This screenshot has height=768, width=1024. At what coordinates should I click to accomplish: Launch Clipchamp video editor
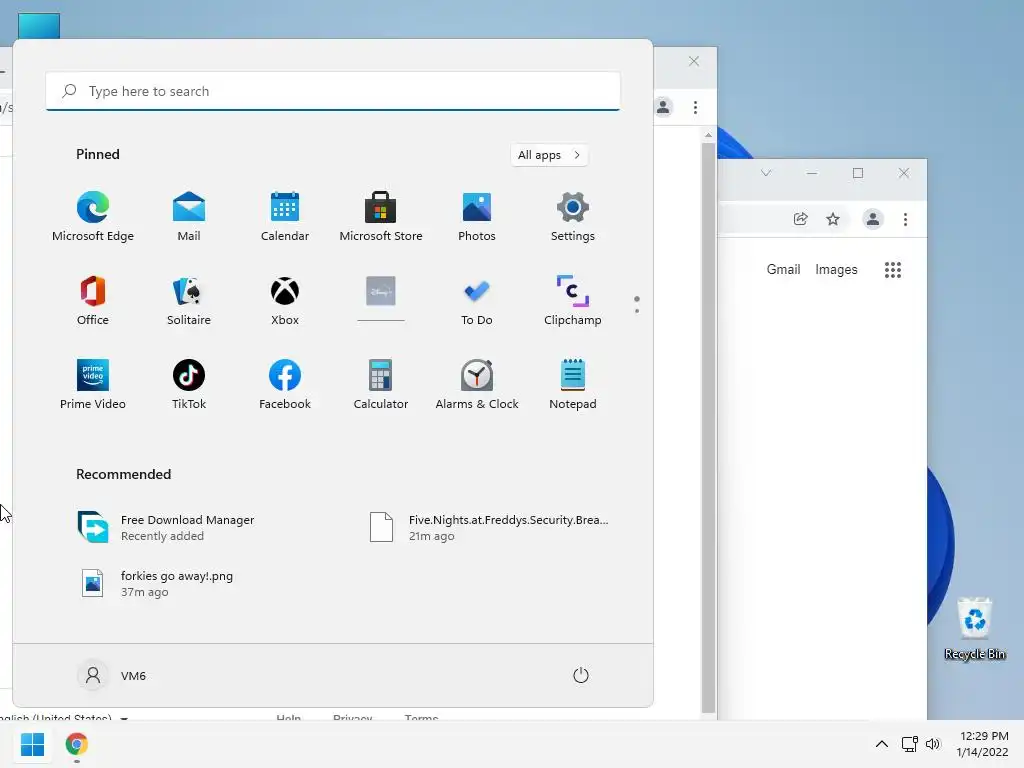point(573,300)
